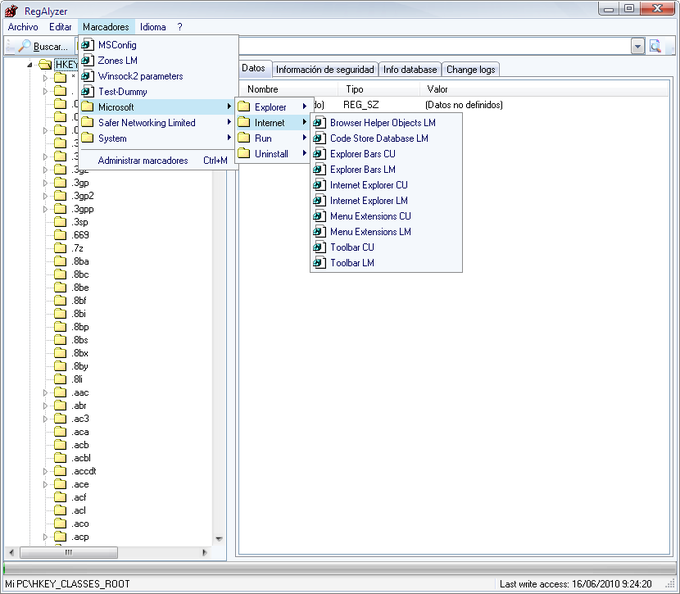Sort by the Nombre column header
Image resolution: width=680 pixels, height=594 pixels.
288,89
